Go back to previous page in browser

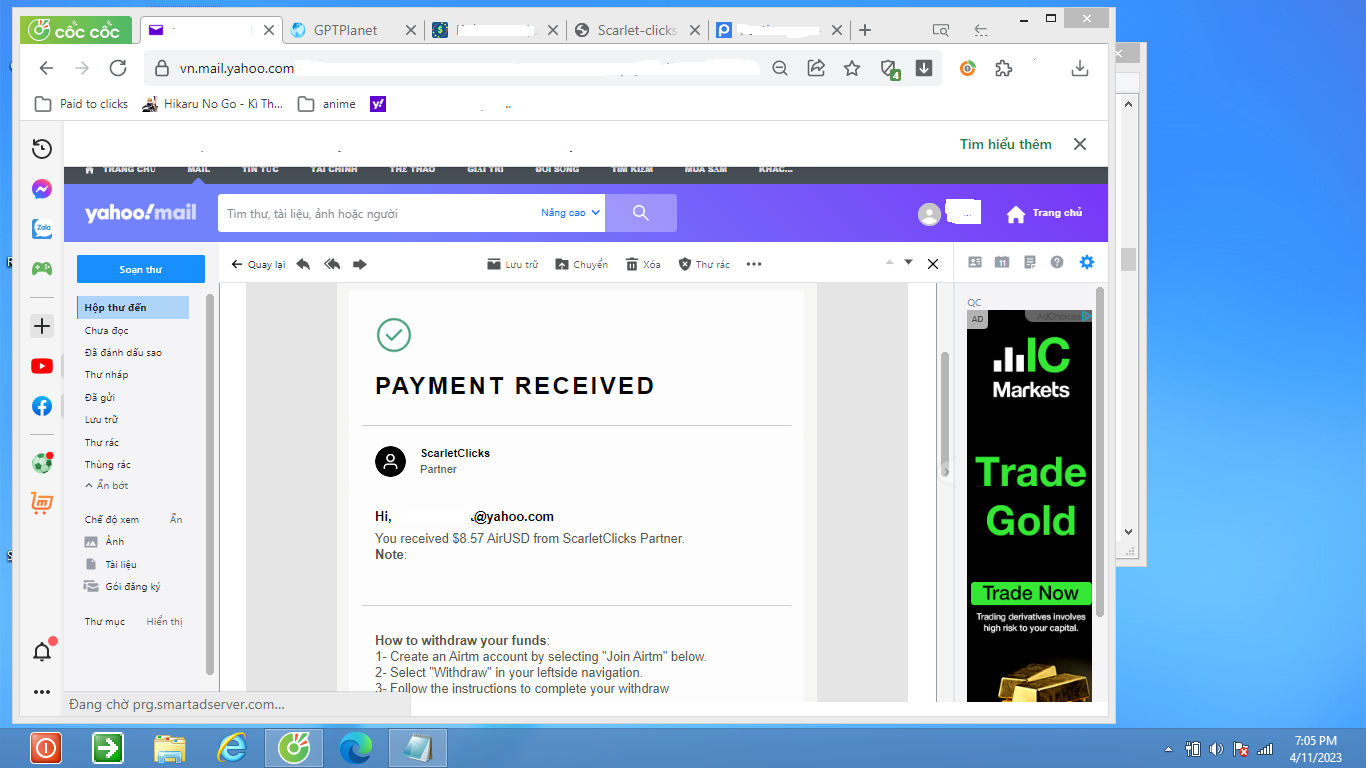[x=46, y=68]
